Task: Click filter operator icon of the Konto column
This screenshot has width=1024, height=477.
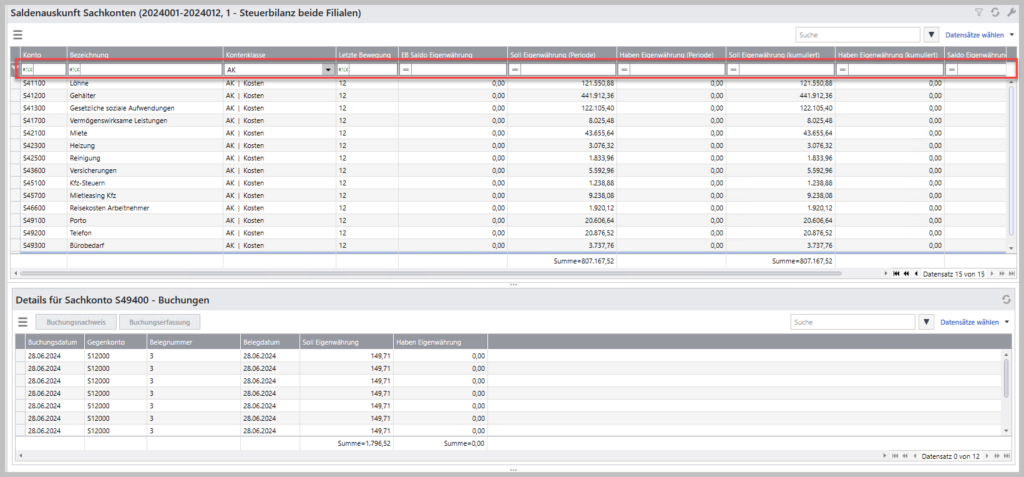Action: click(x=28, y=70)
